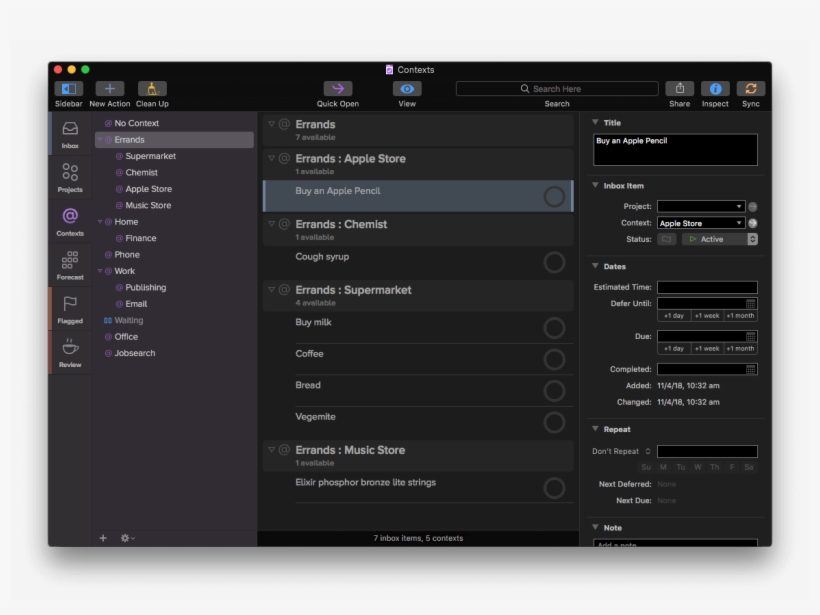The height and width of the screenshot is (615, 820).
Task: Create a New Action from the toolbar
Action: tap(110, 89)
